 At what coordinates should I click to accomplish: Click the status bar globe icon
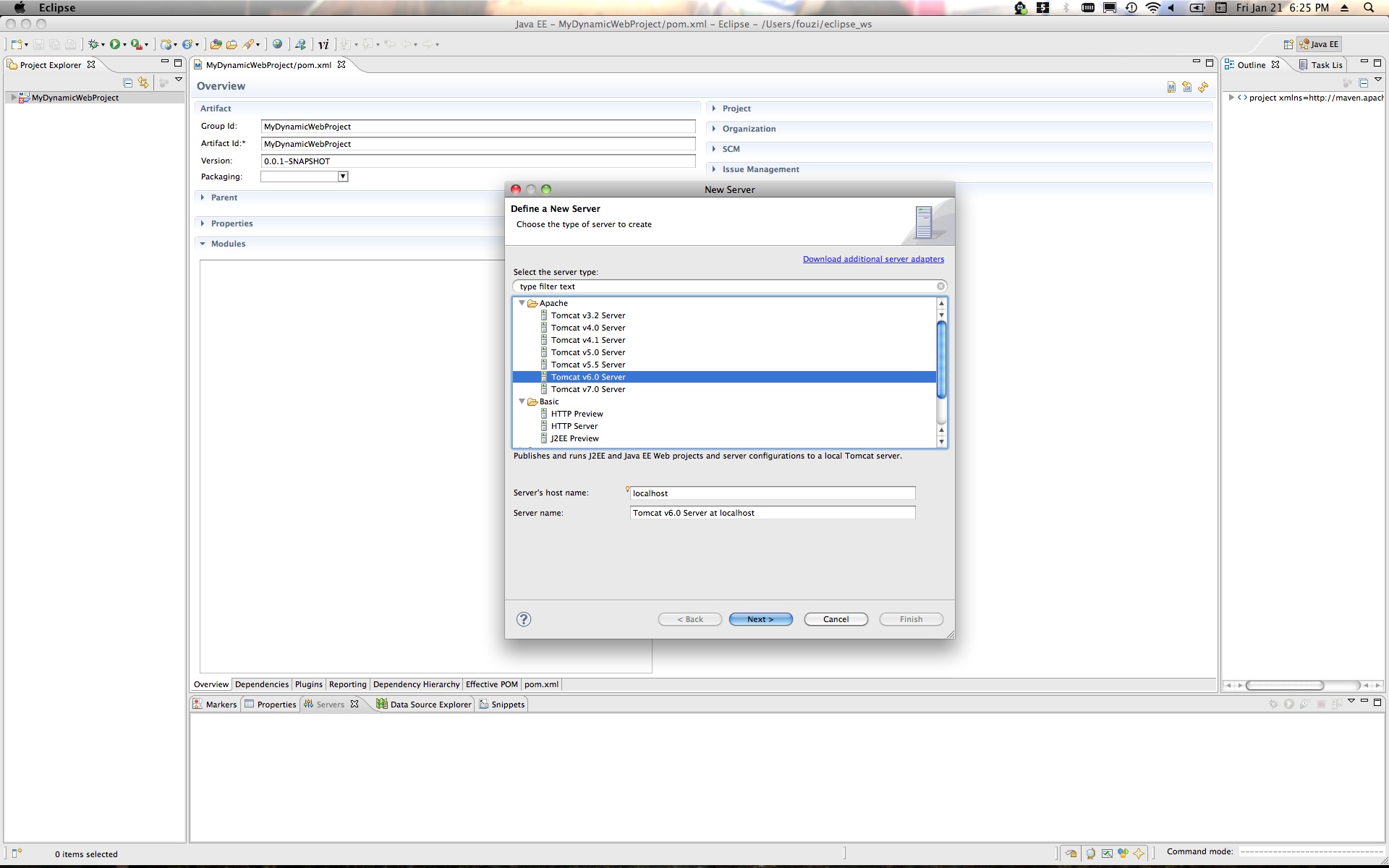pos(1090,854)
